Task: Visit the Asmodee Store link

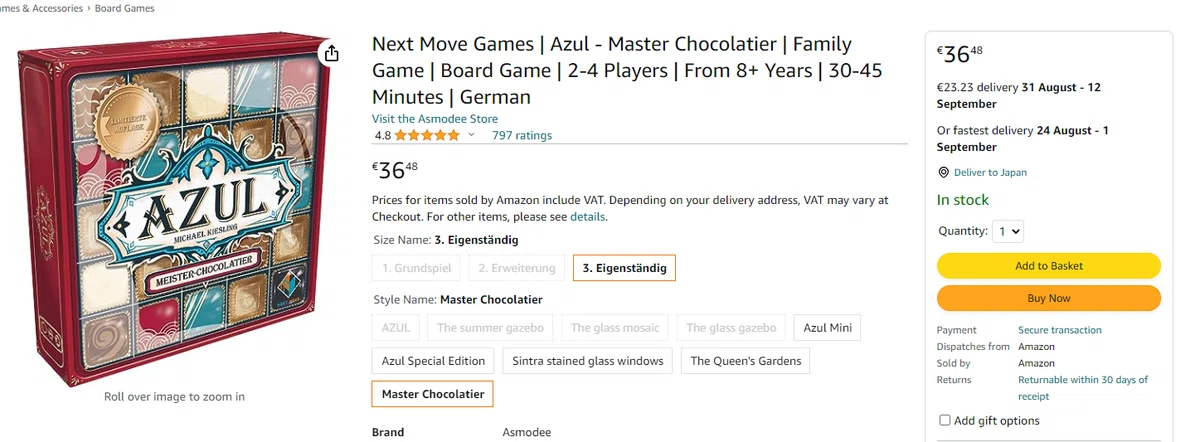Action: (x=435, y=119)
